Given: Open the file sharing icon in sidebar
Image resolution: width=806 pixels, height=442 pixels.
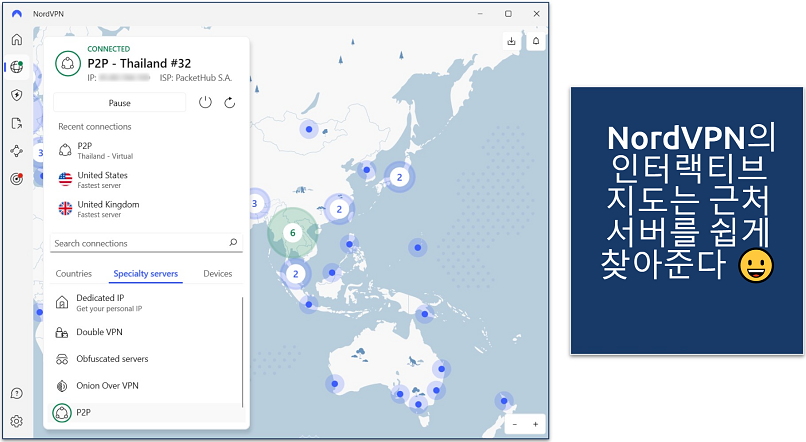Looking at the screenshot, I should click(17, 123).
